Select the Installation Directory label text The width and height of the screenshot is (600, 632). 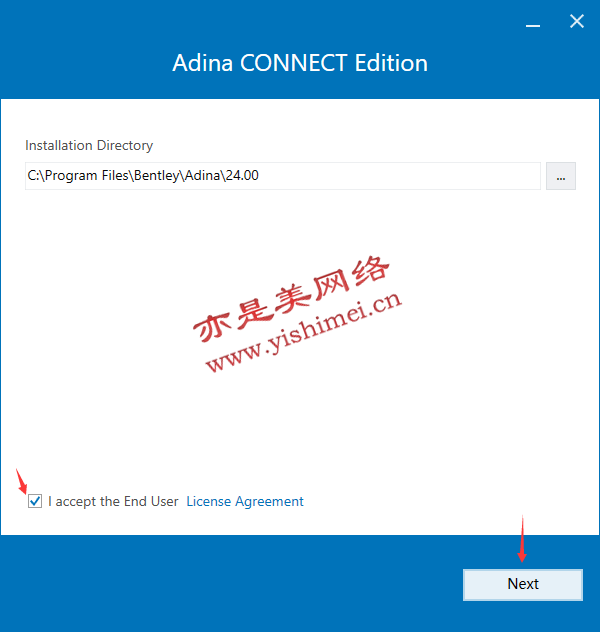click(x=89, y=145)
